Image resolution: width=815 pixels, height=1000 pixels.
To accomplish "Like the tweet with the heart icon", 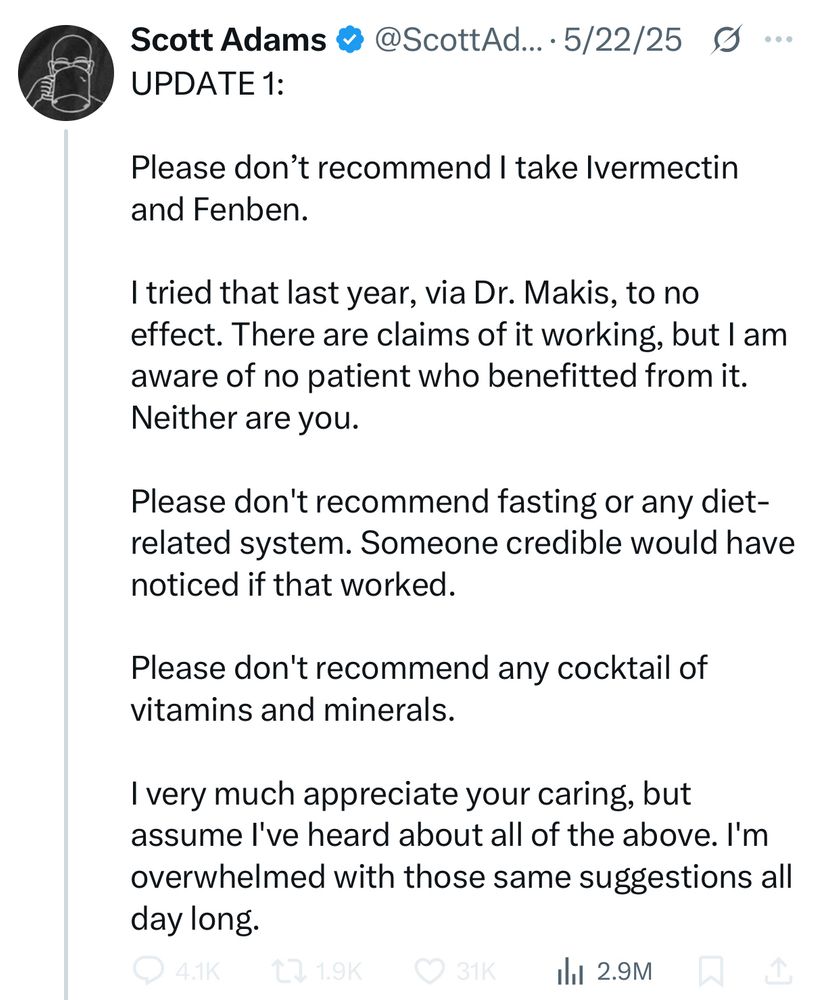I will coord(432,970).
